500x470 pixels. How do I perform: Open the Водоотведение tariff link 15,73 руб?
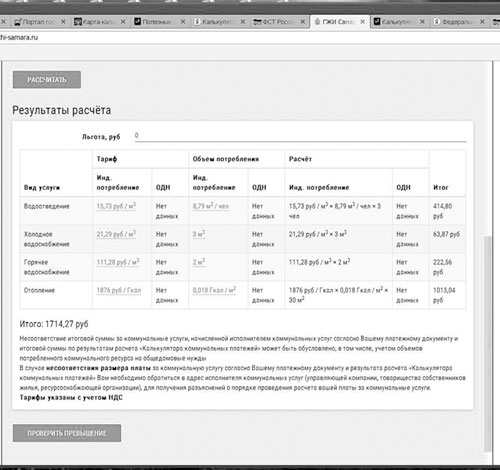click(x=116, y=206)
